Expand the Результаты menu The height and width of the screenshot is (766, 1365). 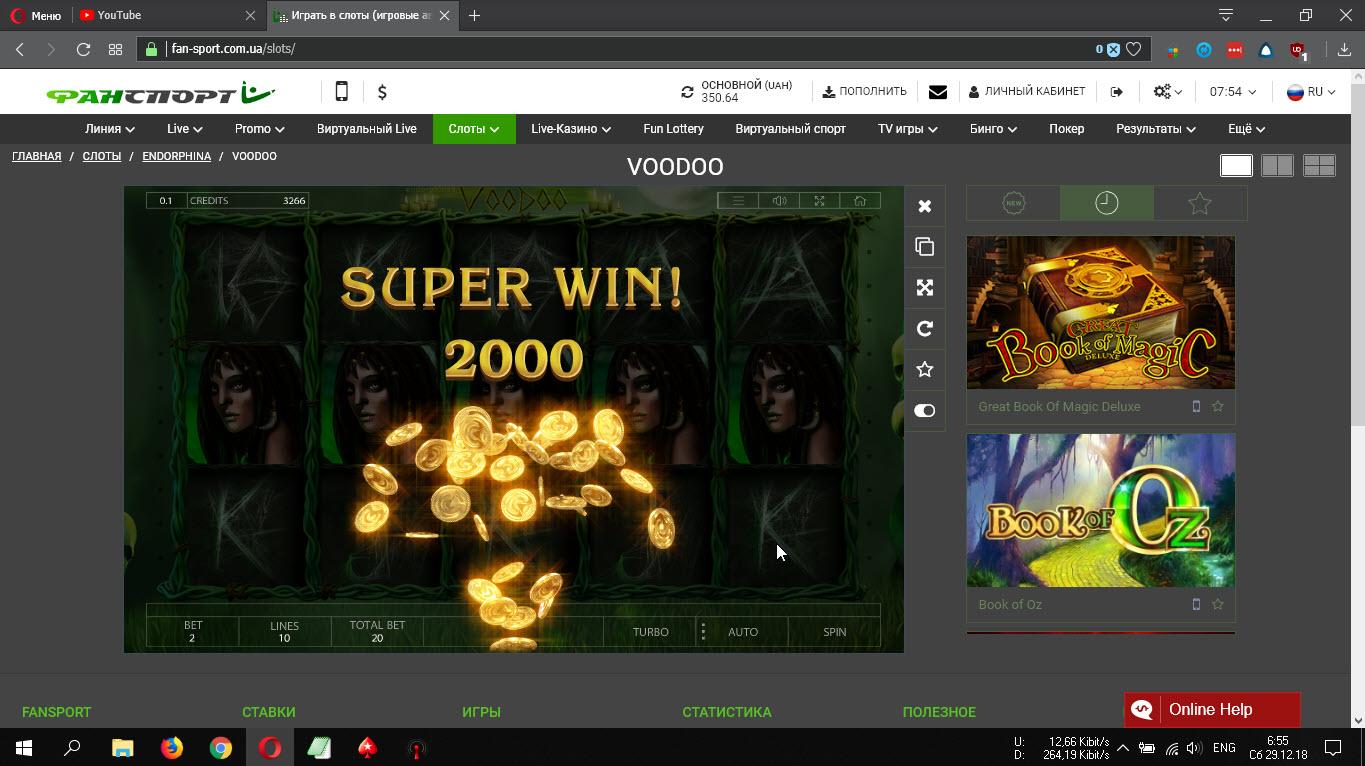point(1156,129)
